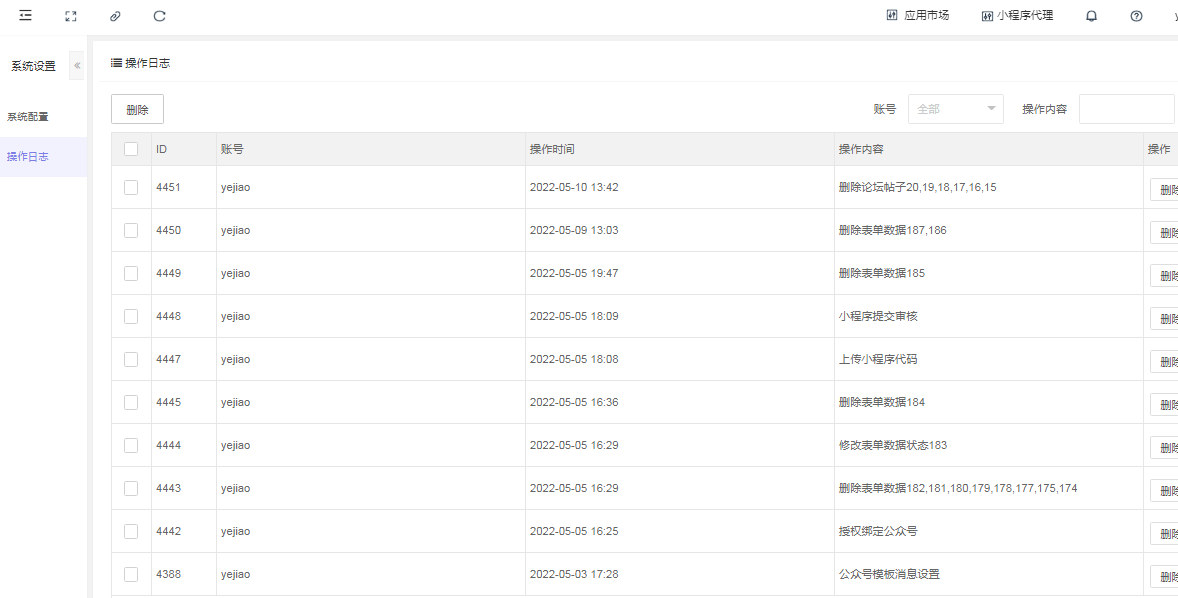This screenshot has width=1178, height=598.
Task: Click the 删除 button above the table
Action: pos(137,109)
